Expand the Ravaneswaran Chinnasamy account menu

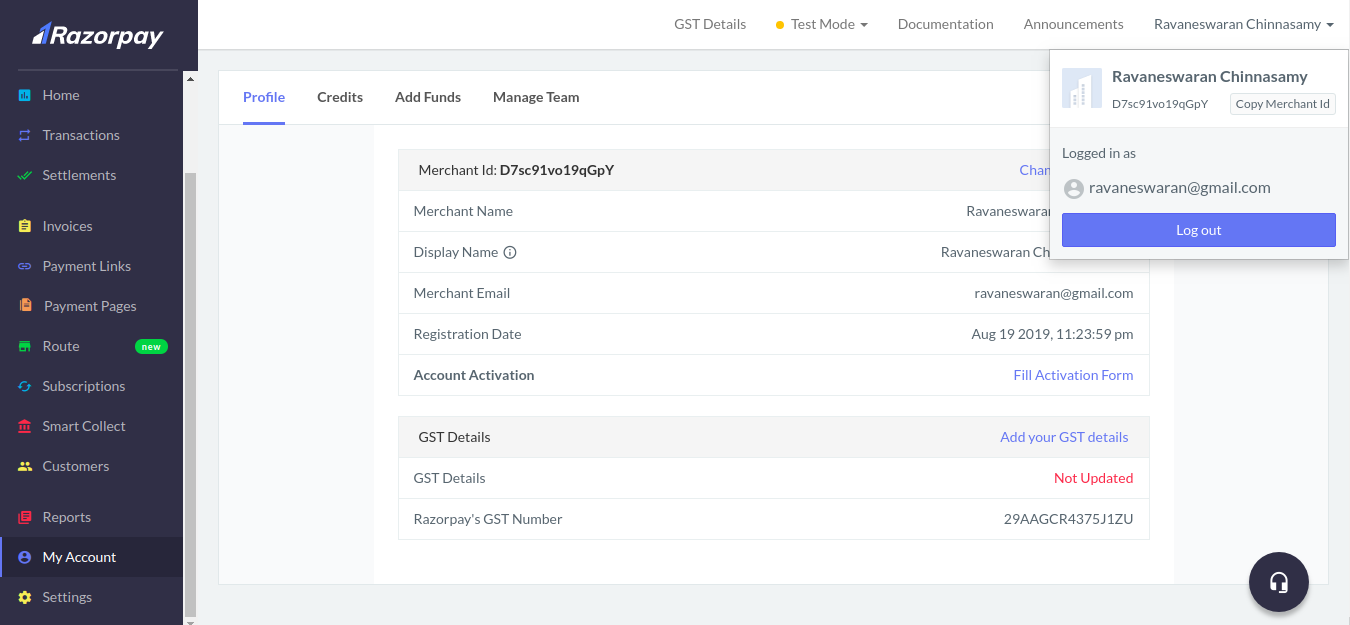1243,23
